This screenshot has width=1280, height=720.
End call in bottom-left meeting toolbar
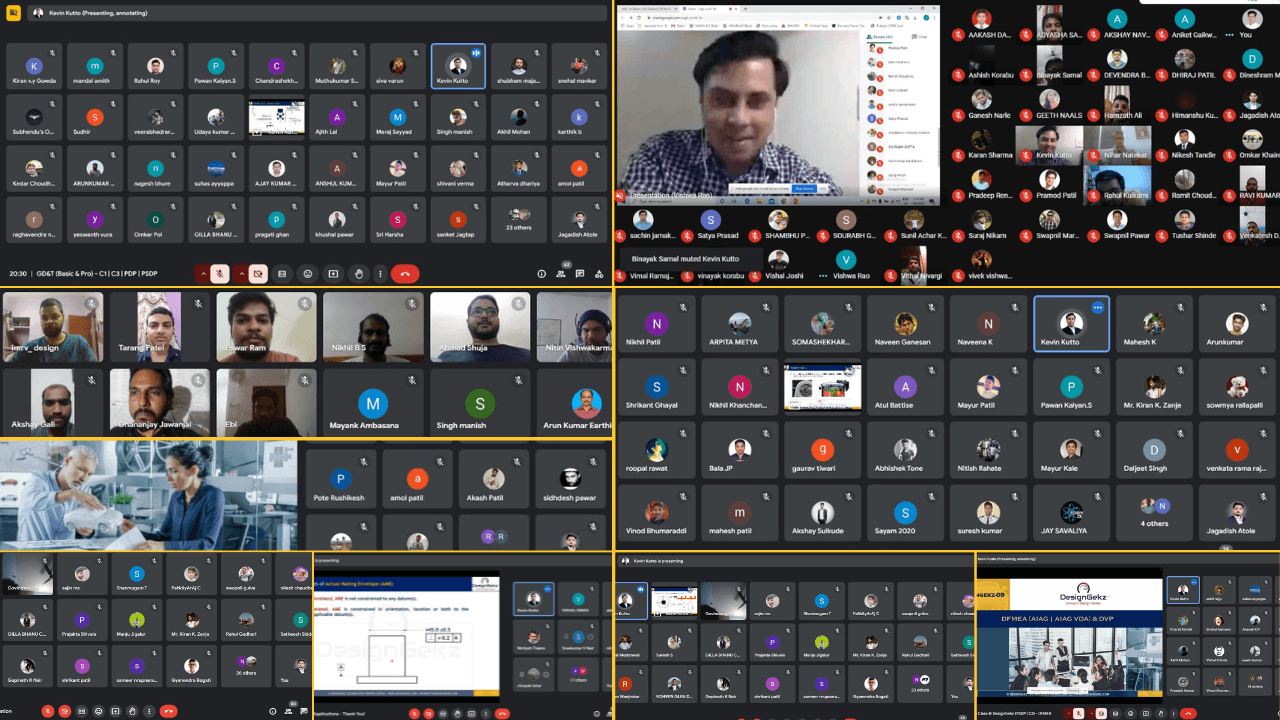169,711
